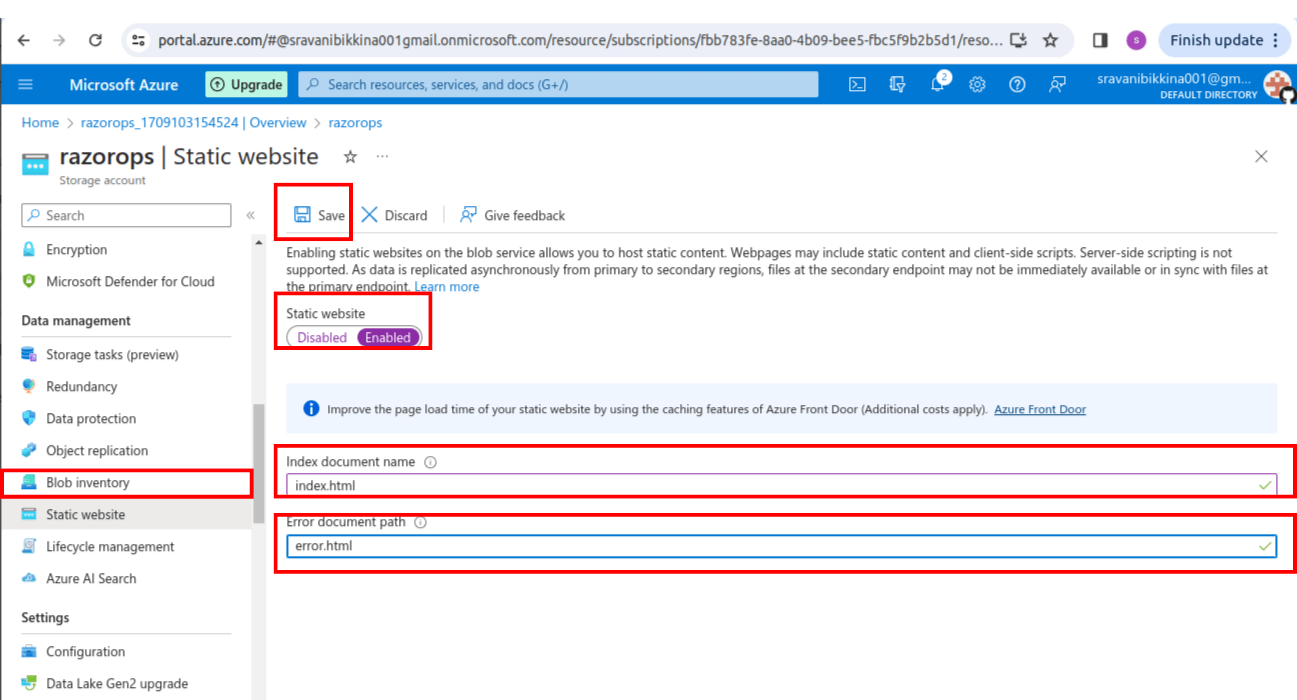
Task: Open the Azure portal settings gear
Action: tap(977, 84)
